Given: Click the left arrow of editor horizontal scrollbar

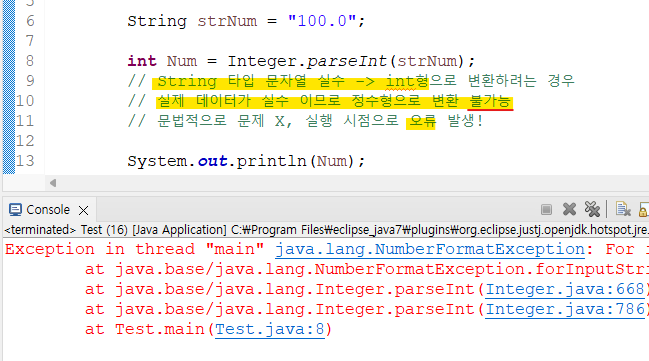Looking at the screenshot, I should [x=53, y=183].
